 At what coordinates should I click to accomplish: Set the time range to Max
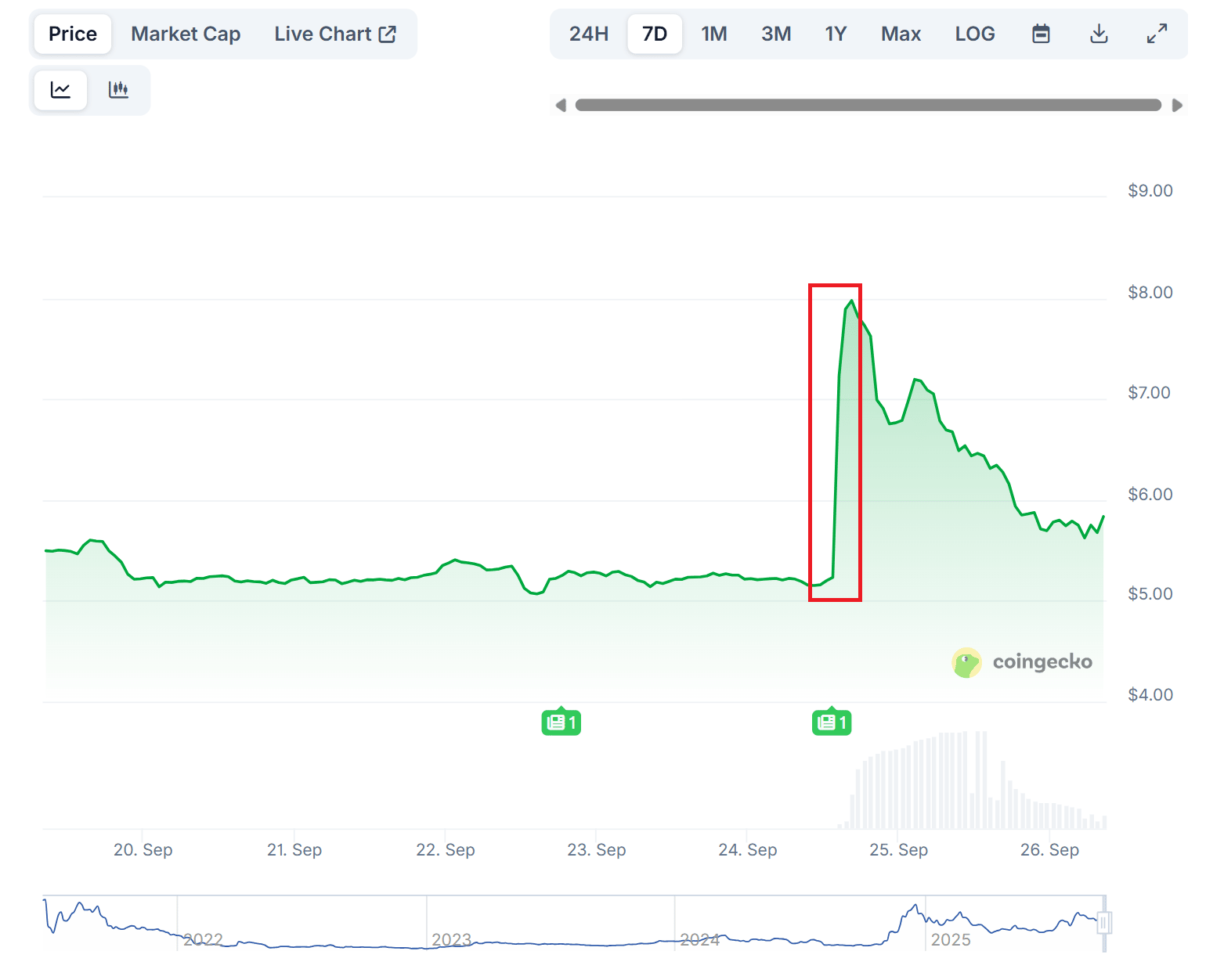[901, 34]
